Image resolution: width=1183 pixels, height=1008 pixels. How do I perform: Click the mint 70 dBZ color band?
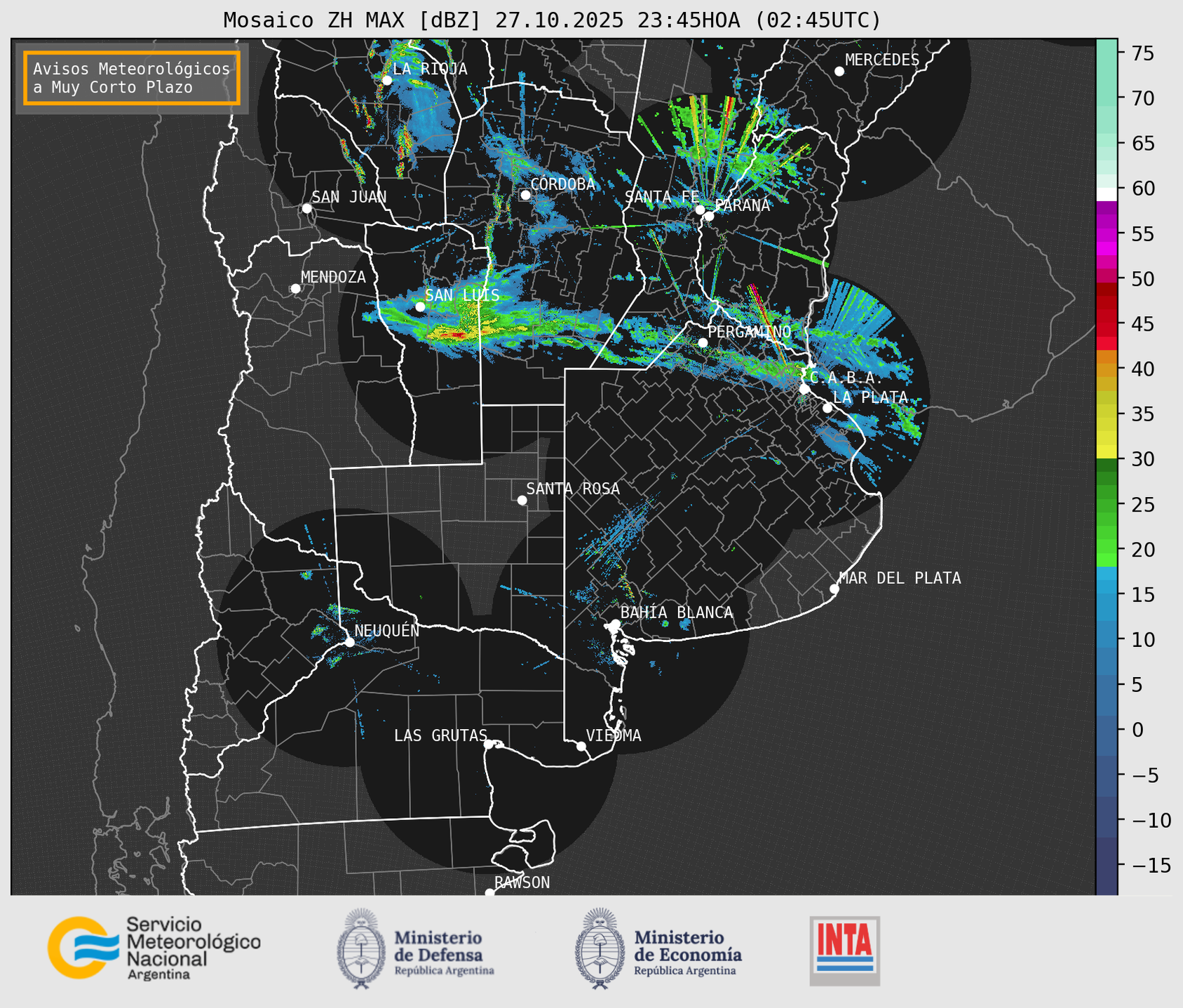click(x=1107, y=98)
